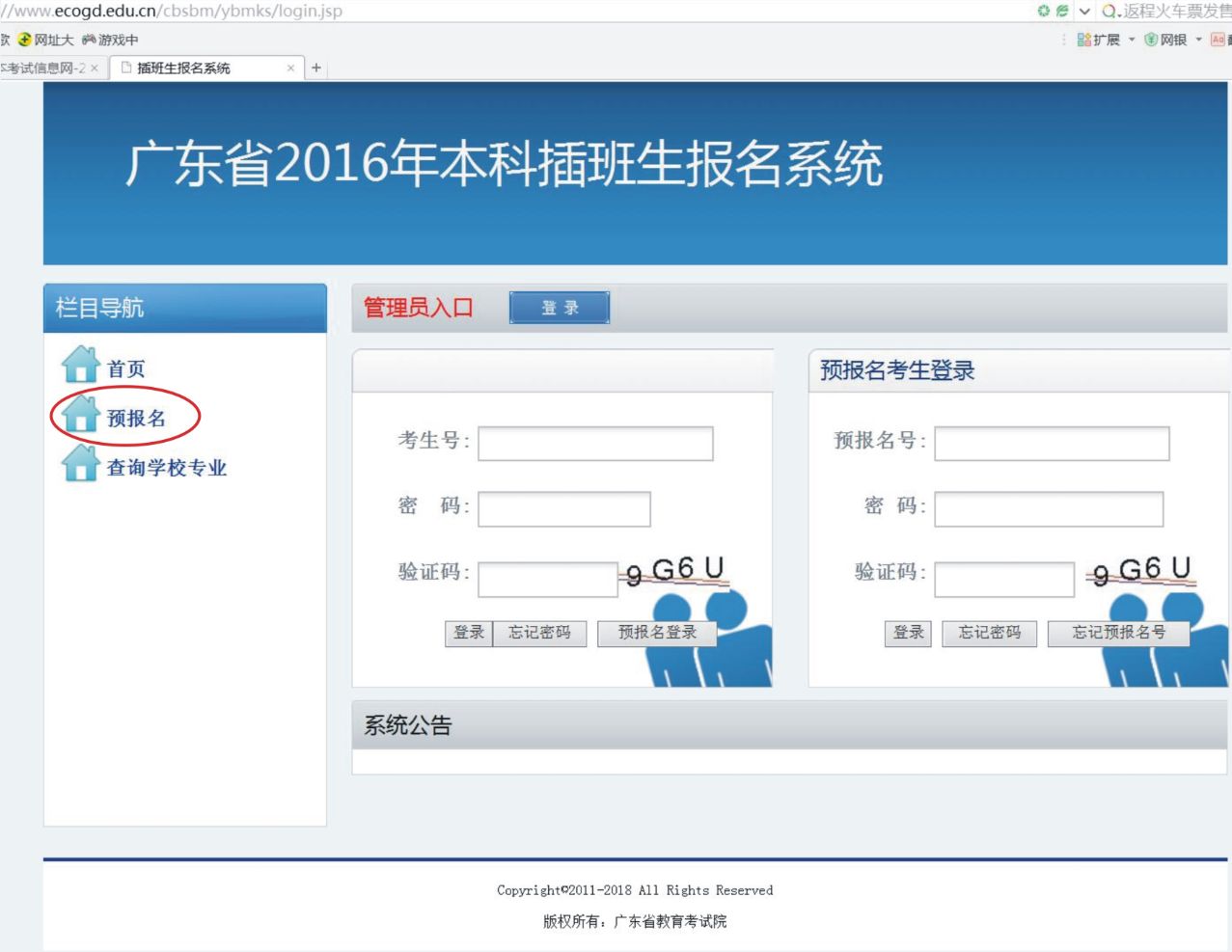Click the browser address bar URL

click(172, 12)
